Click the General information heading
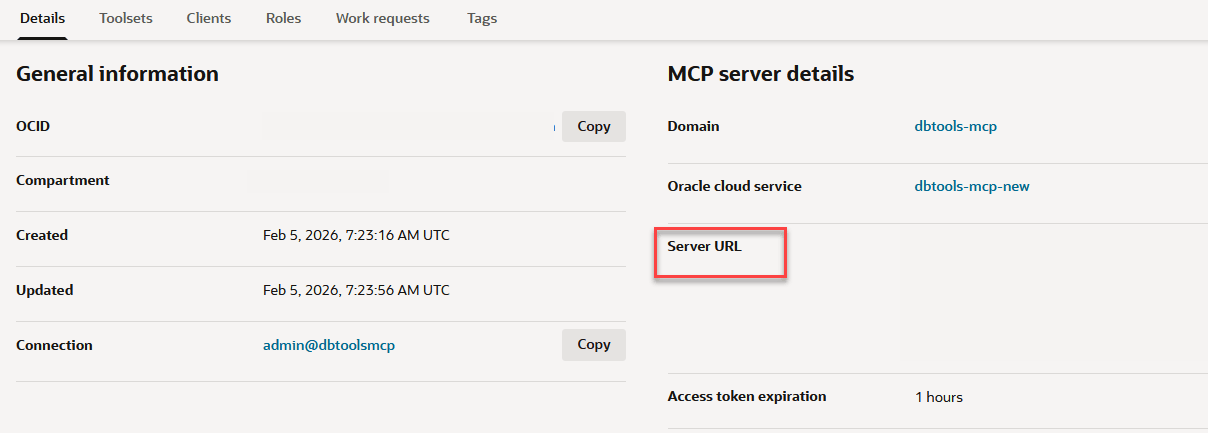Image resolution: width=1208 pixels, height=433 pixels. pos(117,73)
